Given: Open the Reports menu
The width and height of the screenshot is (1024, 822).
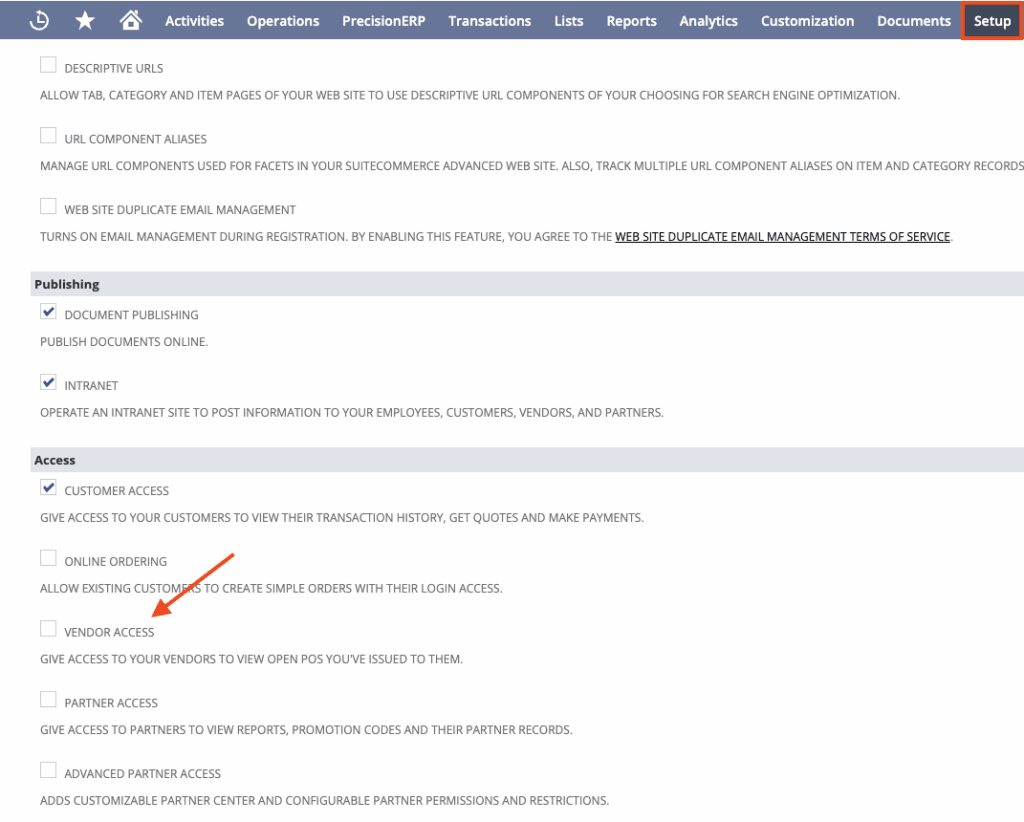Looking at the screenshot, I should click(x=631, y=21).
